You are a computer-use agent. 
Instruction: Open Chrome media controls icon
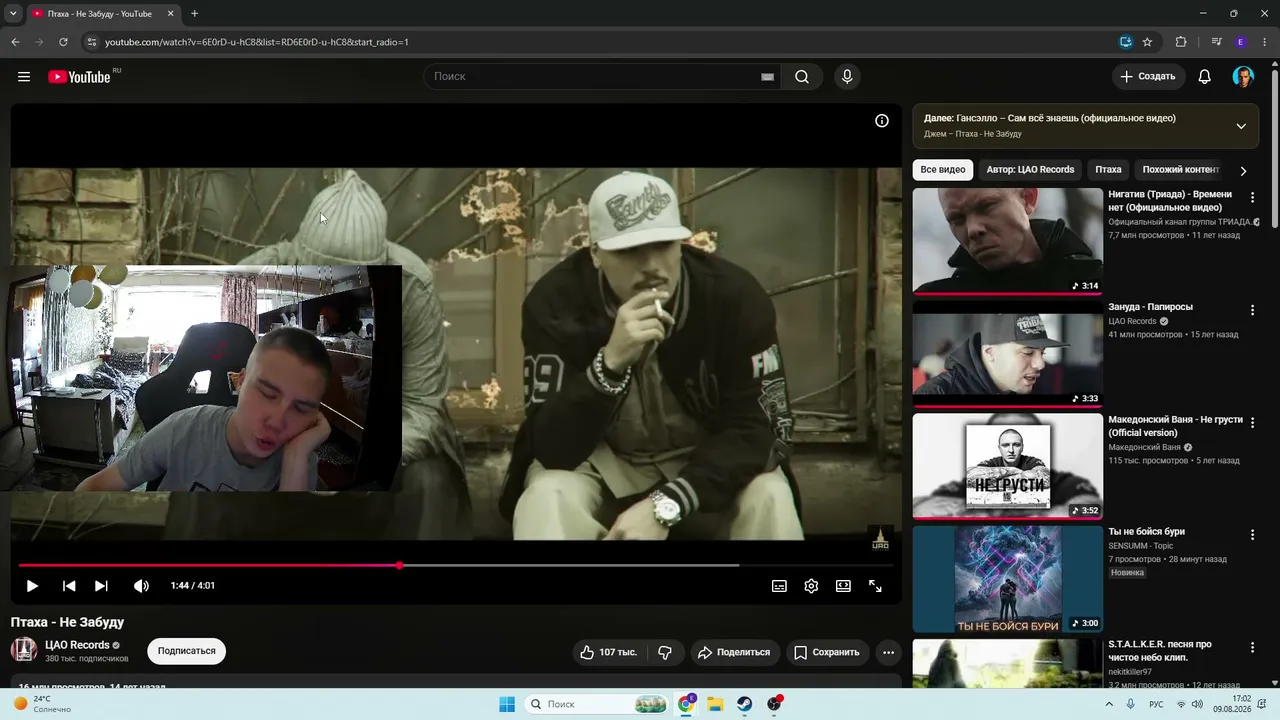1216,42
